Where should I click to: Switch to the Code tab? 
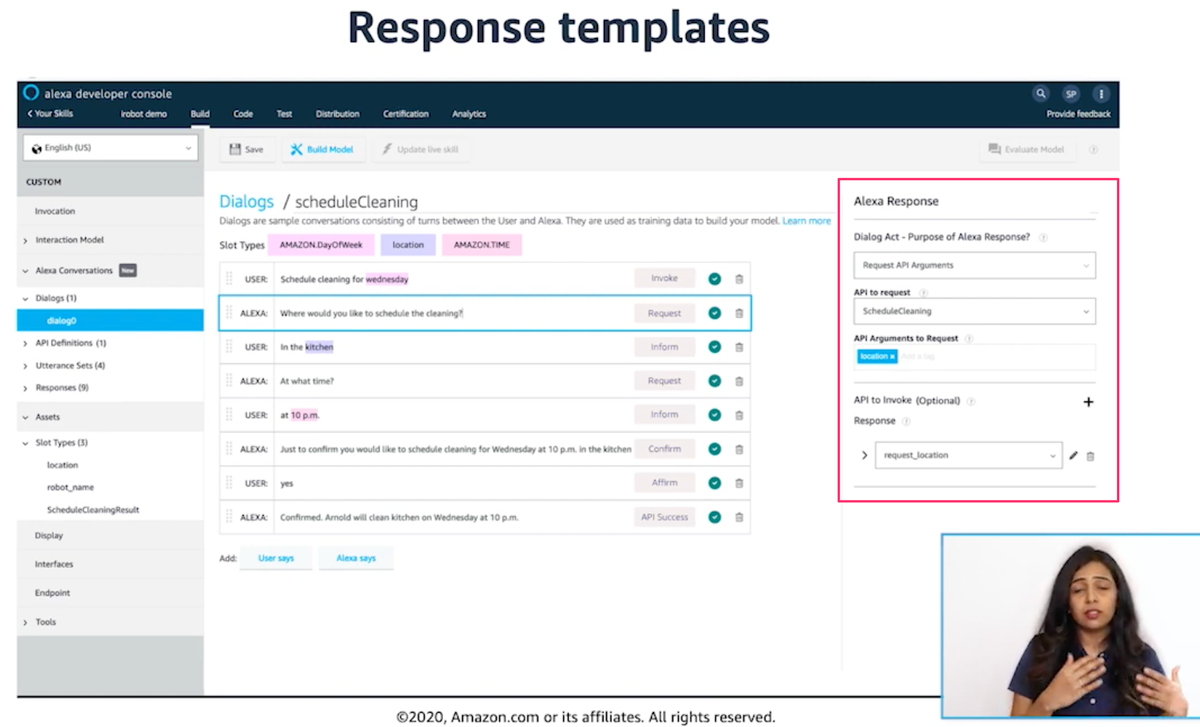[243, 114]
